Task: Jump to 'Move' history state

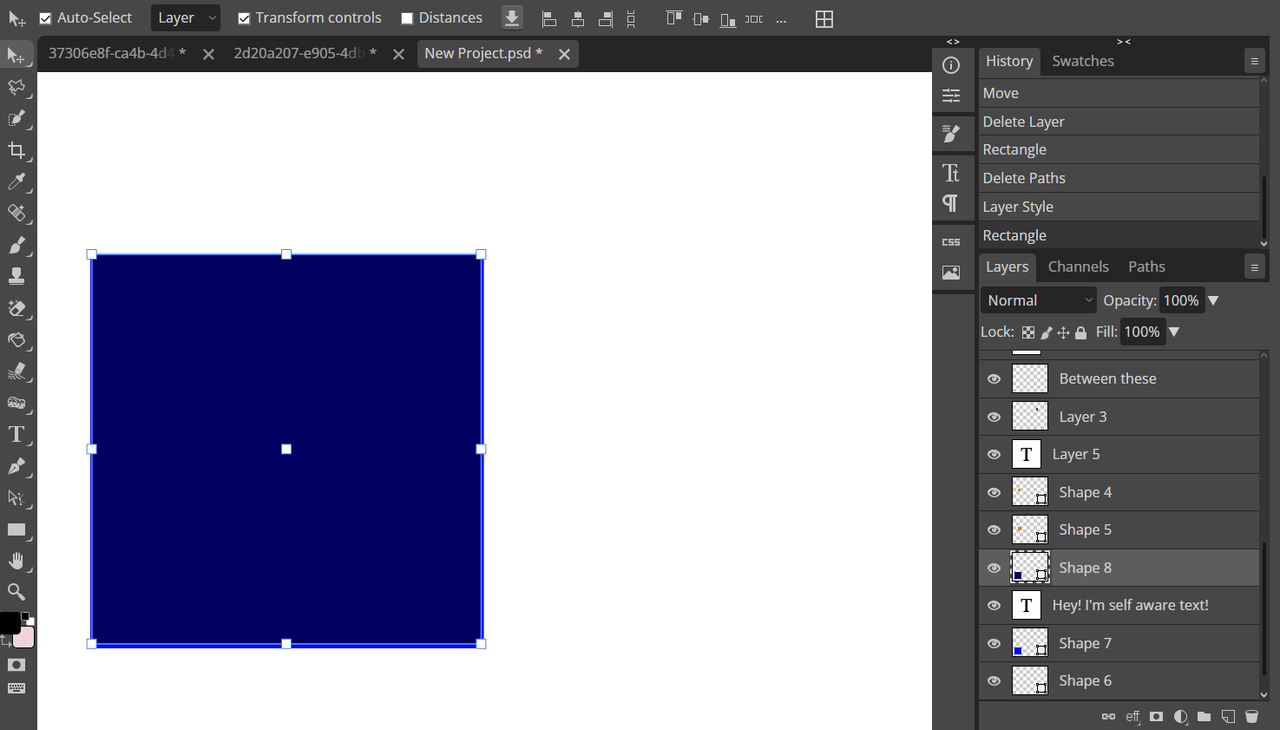Action: click(x=1119, y=93)
